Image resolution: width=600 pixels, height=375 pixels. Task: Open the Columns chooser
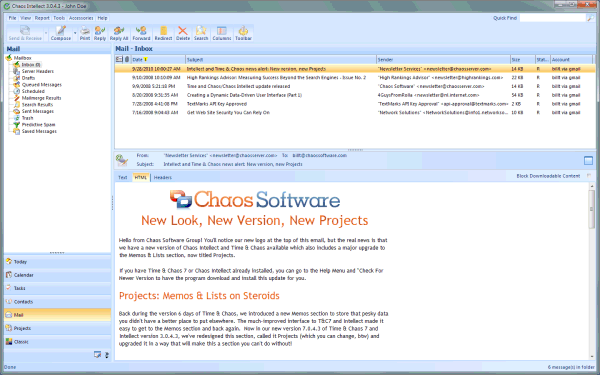(222, 33)
